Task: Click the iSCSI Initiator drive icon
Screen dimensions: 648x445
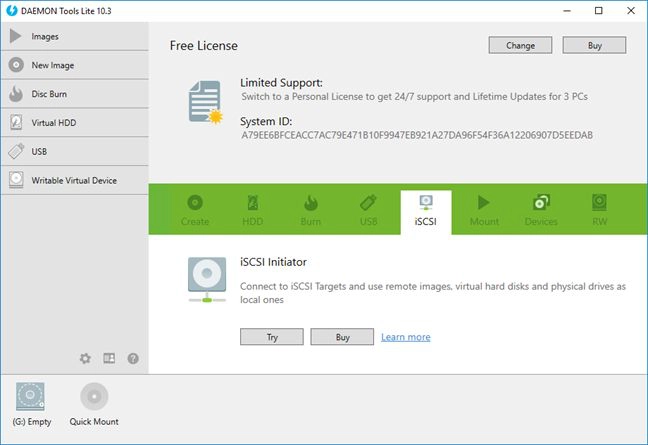Action: (207, 280)
